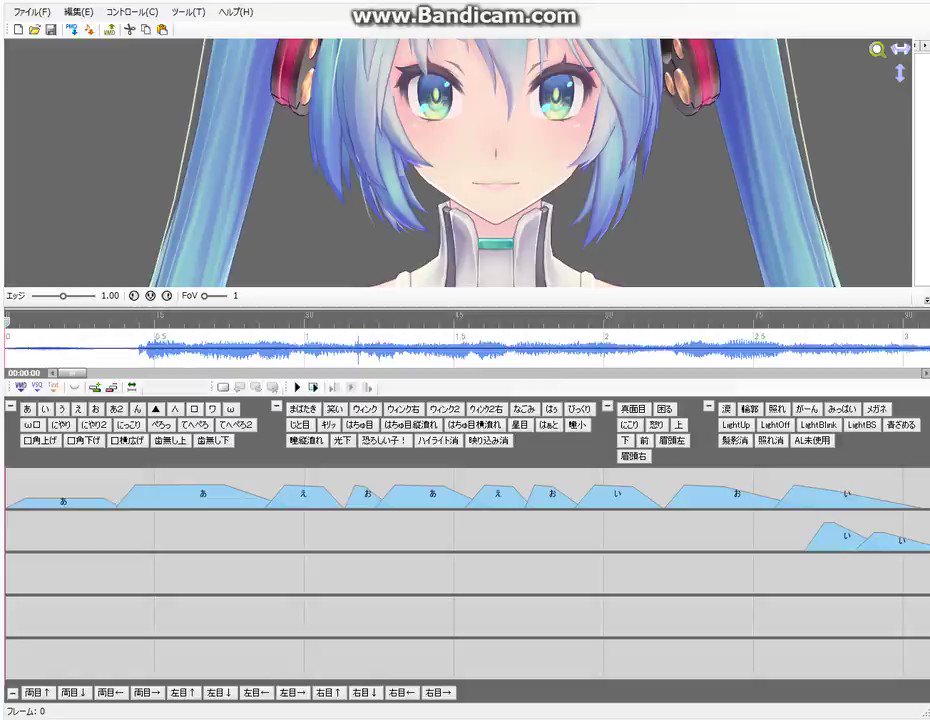Toggle the メガネ glasses morph
Viewport: 930px width, 720px height.
tap(877, 409)
